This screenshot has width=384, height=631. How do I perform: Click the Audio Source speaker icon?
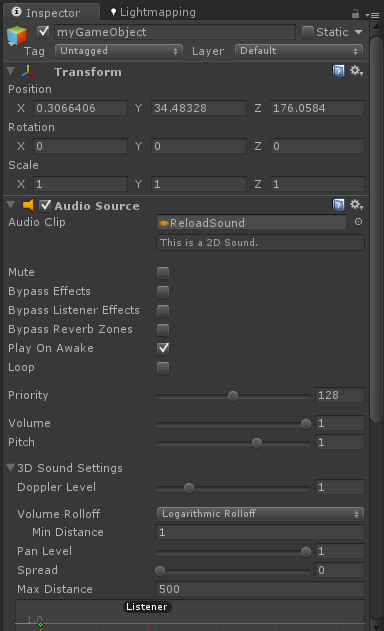[x=28, y=205]
